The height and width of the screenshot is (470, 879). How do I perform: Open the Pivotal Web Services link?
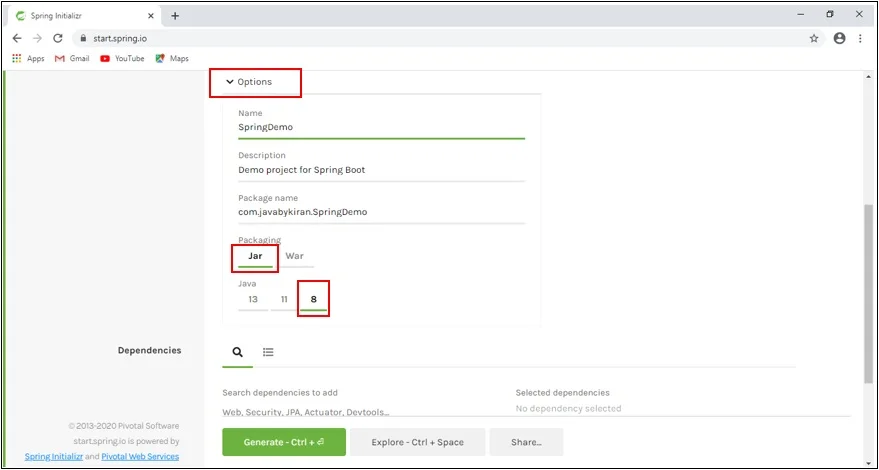(x=140, y=457)
